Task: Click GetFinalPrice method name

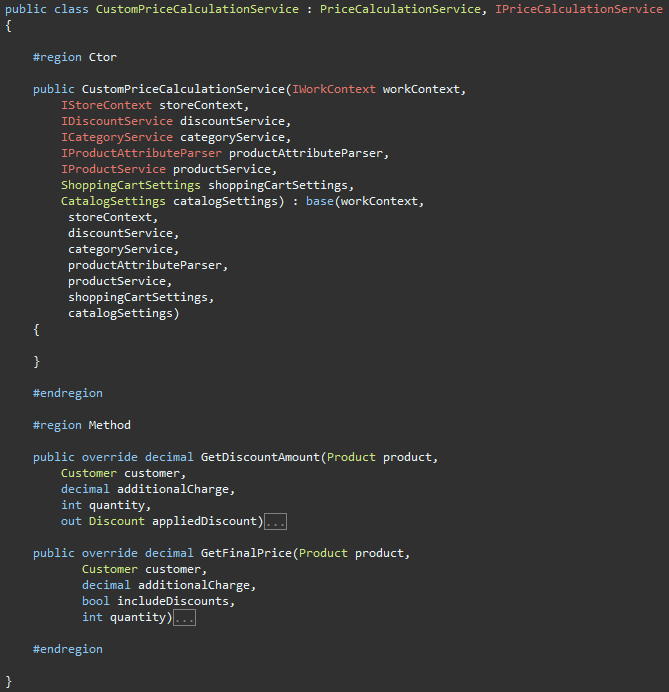Action: click(246, 553)
